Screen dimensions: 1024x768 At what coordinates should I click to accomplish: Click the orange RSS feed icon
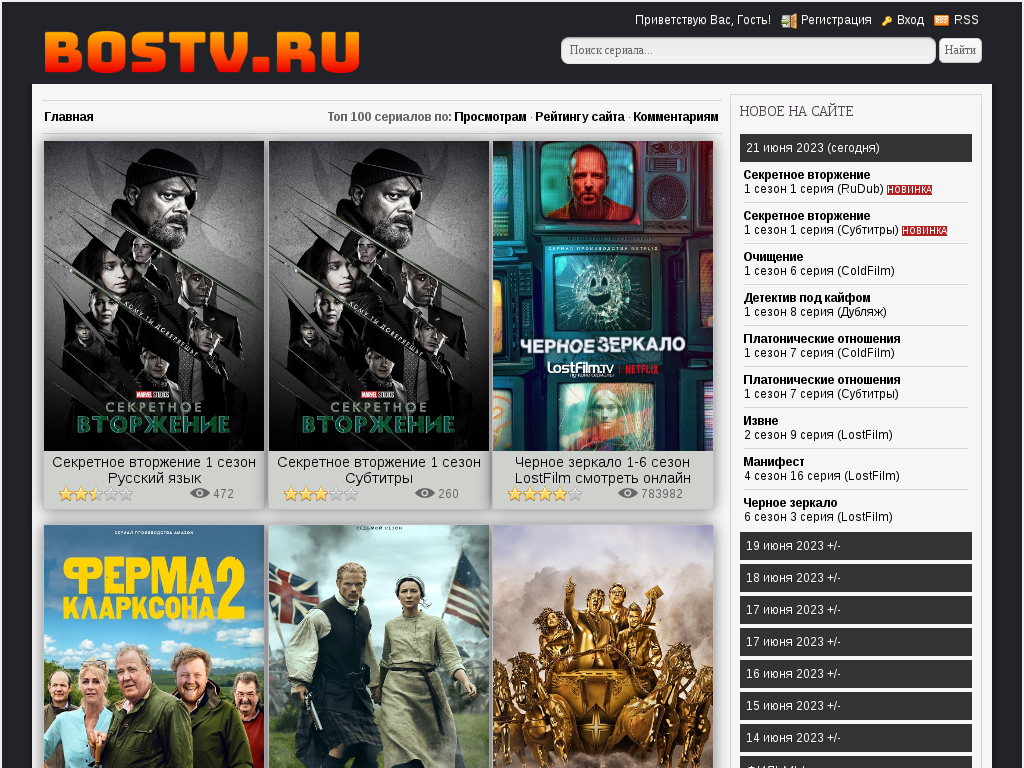[941, 20]
